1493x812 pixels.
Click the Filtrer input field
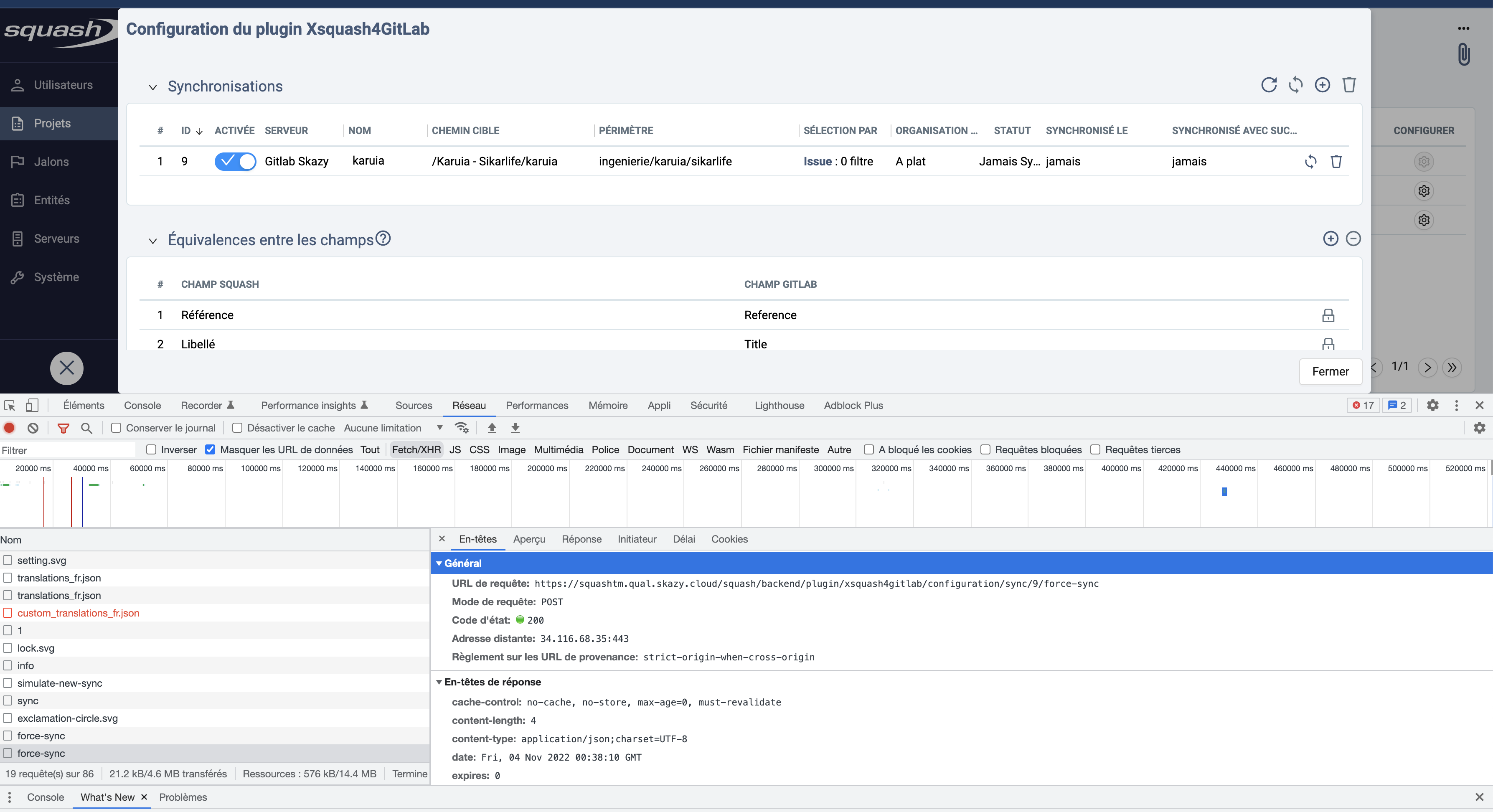pyautogui.click(x=67, y=450)
